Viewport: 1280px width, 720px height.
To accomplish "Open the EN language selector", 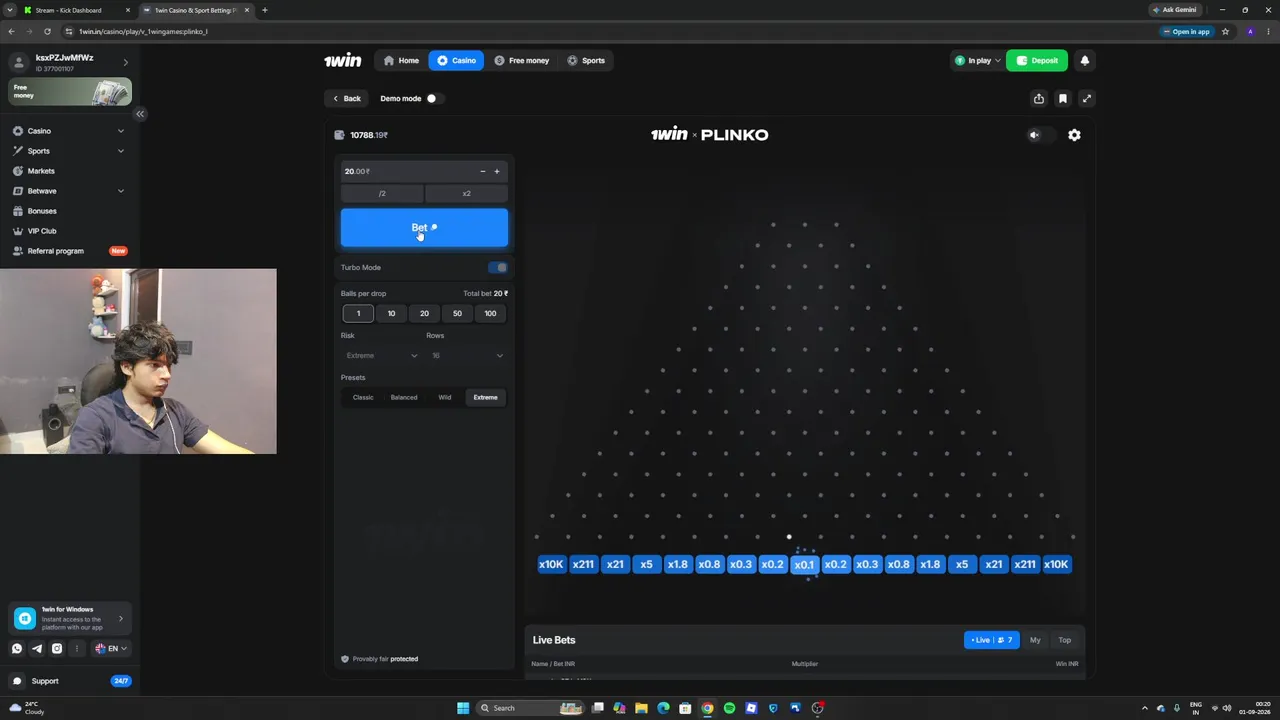I will coord(112,648).
